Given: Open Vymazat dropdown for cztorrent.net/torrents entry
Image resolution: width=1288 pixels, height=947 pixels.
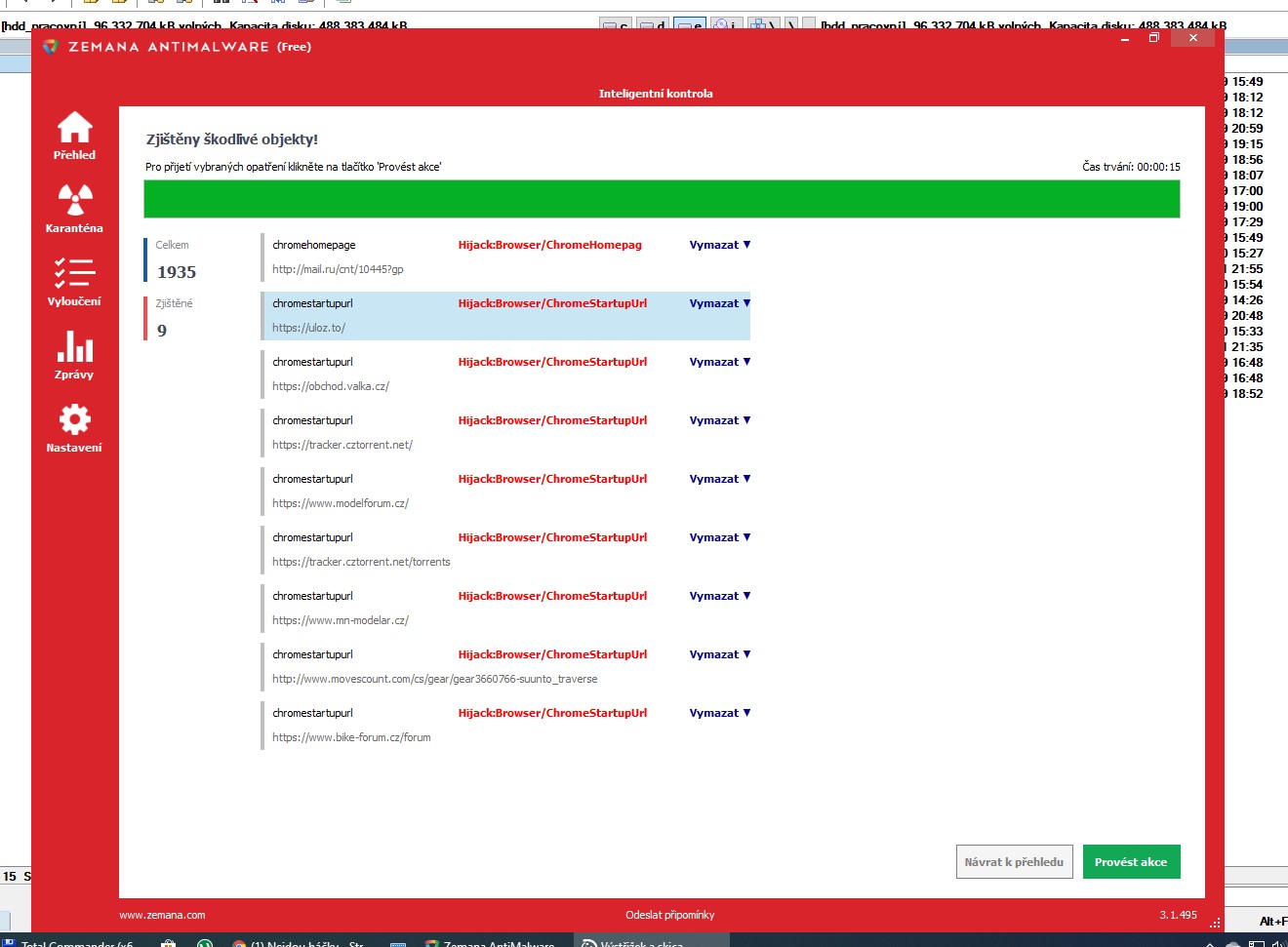Looking at the screenshot, I should pyautogui.click(x=720, y=537).
